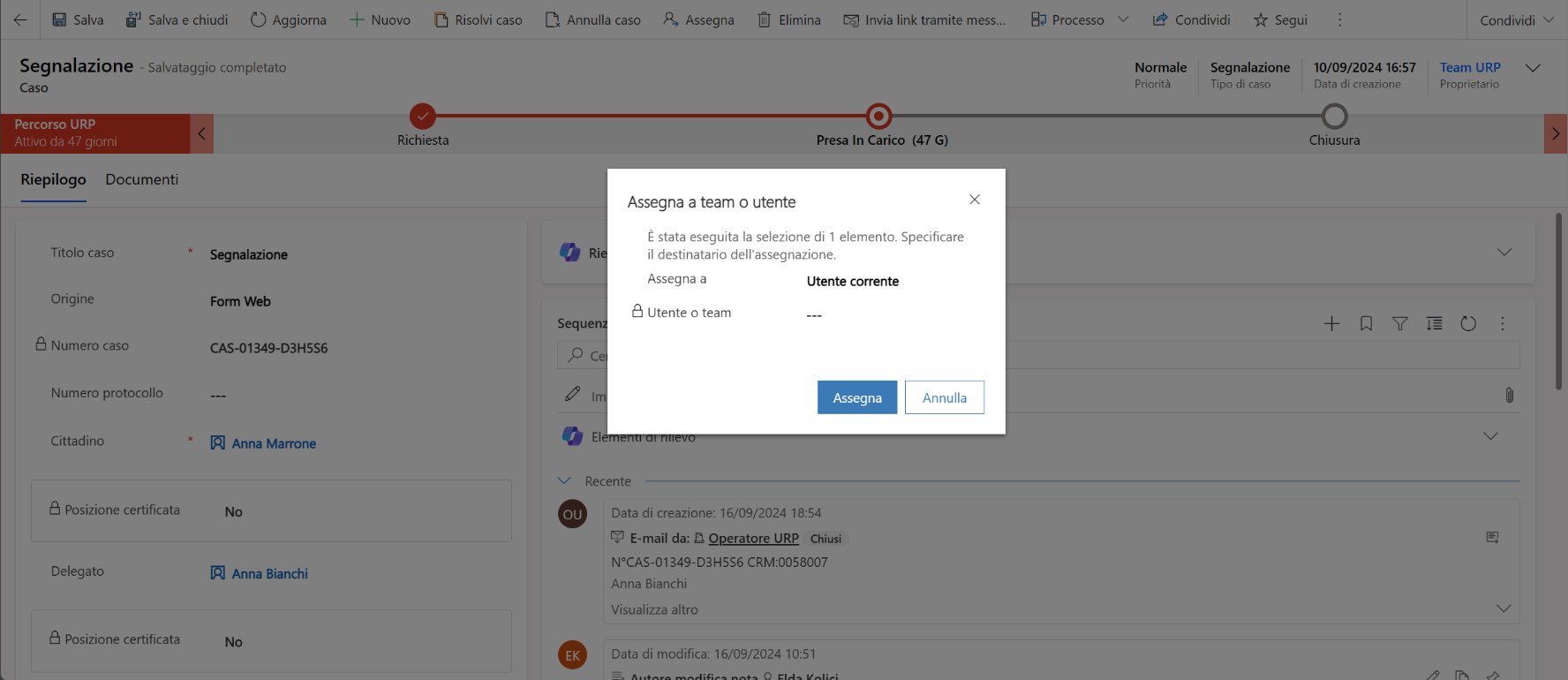Go back with the back arrow icon
1568x680 pixels.
pyautogui.click(x=20, y=19)
